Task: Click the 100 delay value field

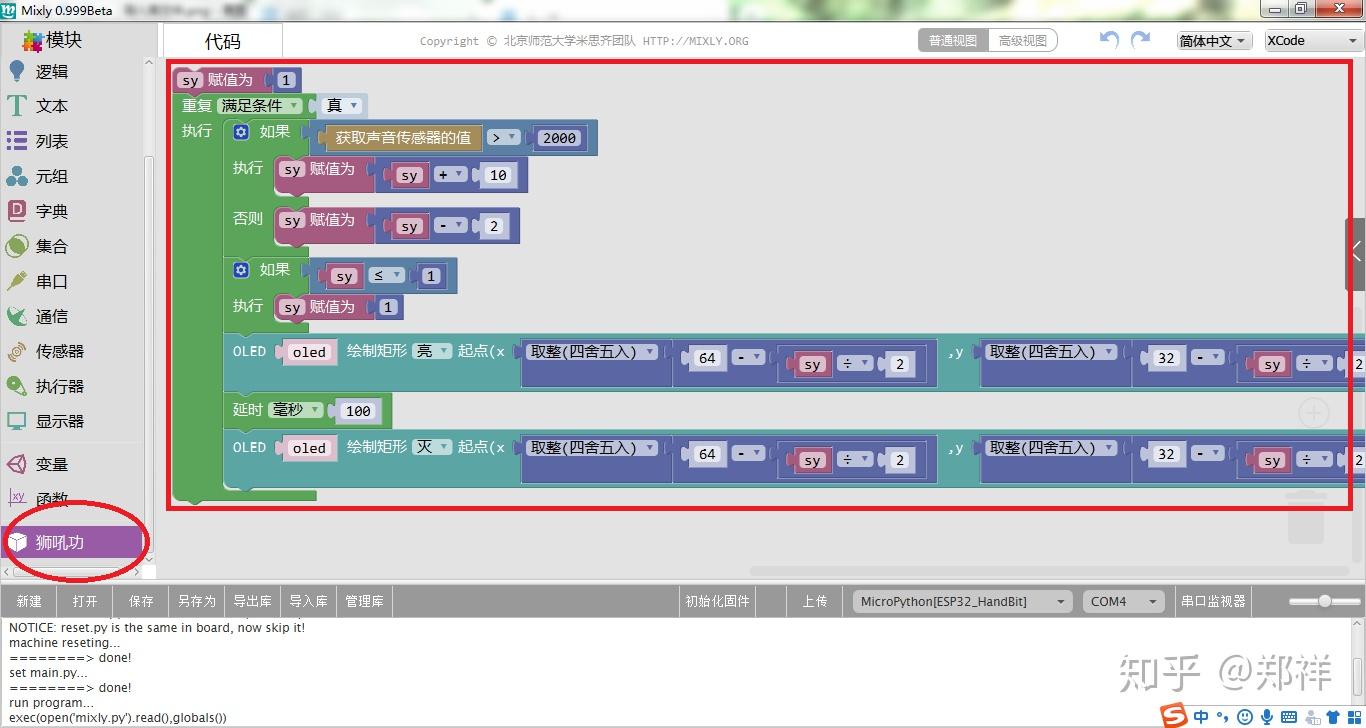Action: [358, 410]
